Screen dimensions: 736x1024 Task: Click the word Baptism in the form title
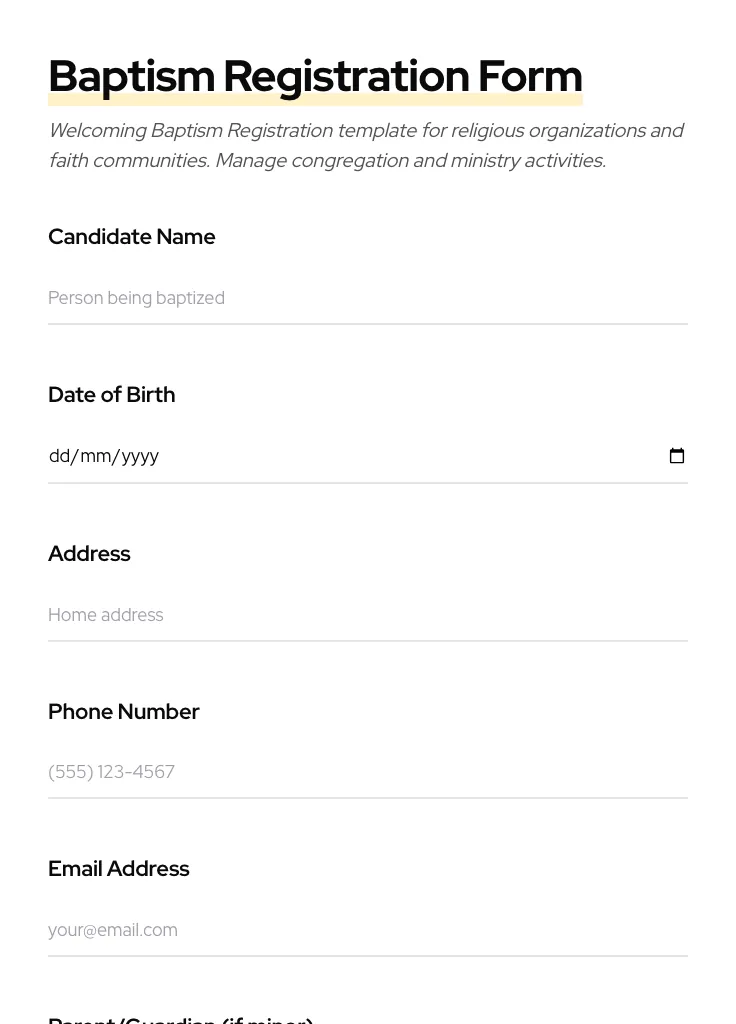click(132, 76)
